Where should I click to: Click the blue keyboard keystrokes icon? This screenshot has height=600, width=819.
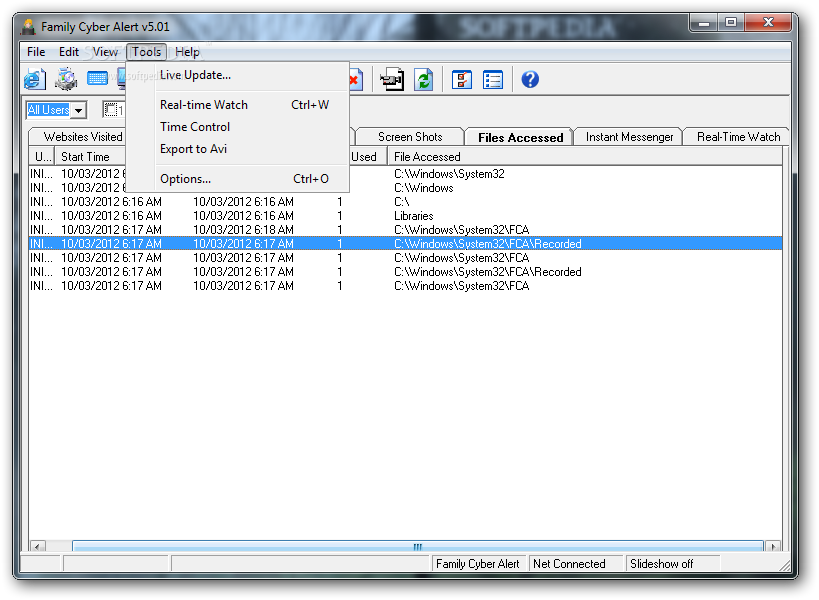tap(98, 79)
